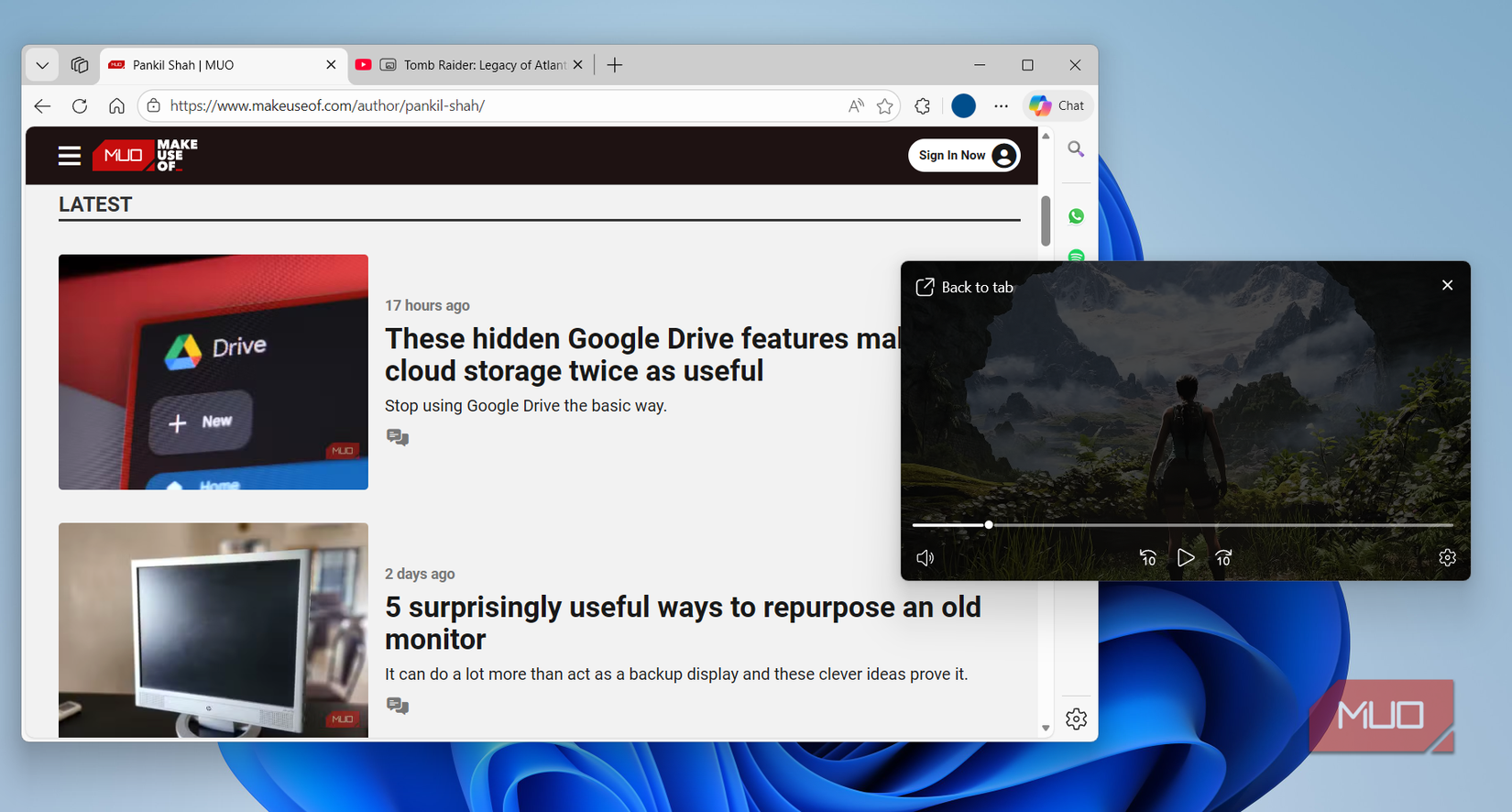Click the LATEST section heading
This screenshot has width=1512, height=812.
95,204
